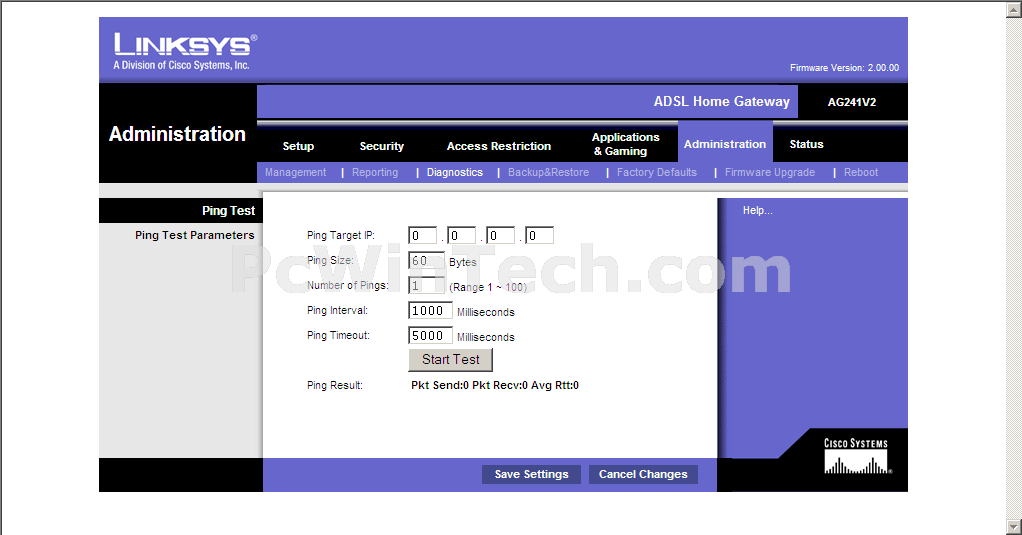Click the 'Firmware Version: 2.00.00' text
Viewport: 1022px width, 535px height.
pyautogui.click(x=844, y=68)
